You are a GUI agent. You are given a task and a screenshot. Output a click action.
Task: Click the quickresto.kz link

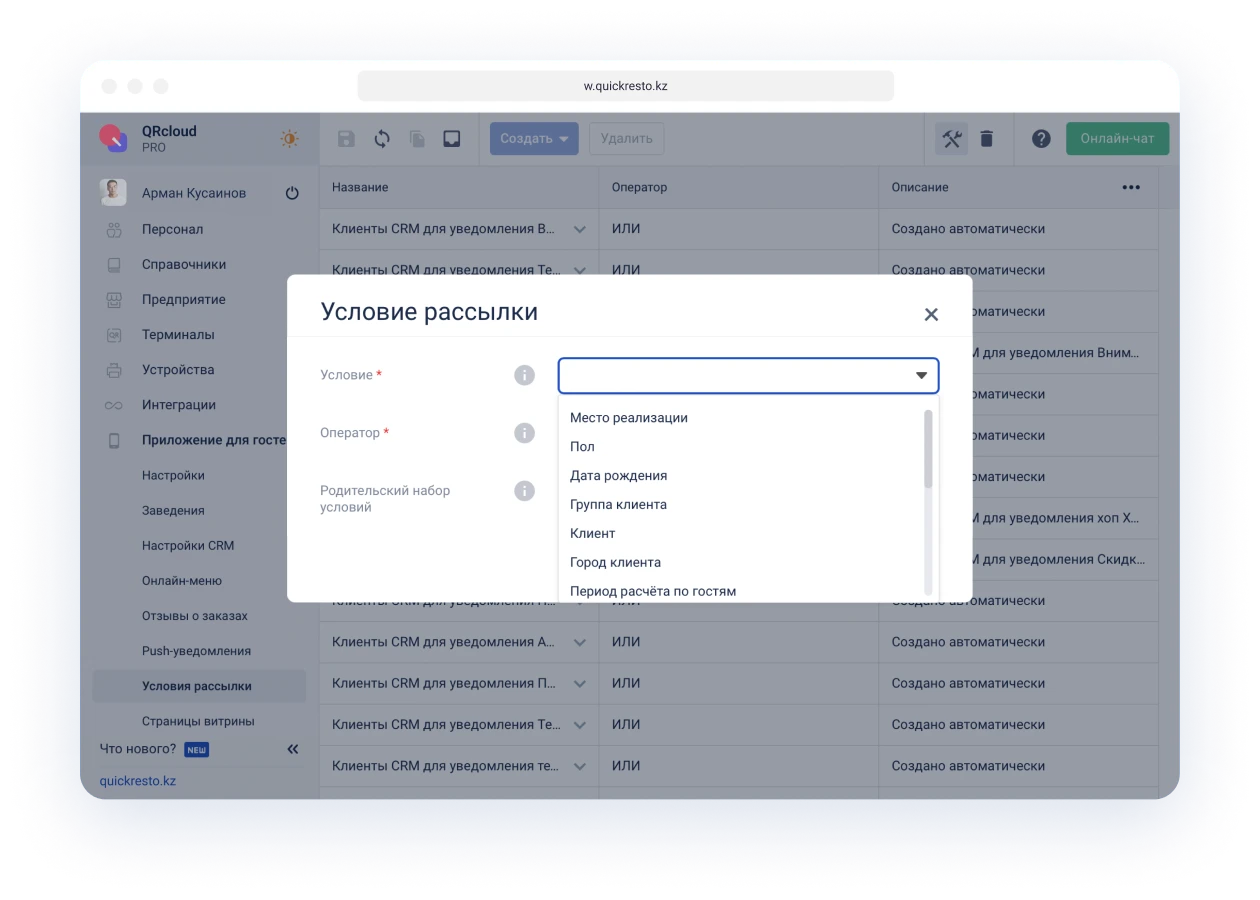point(138,780)
